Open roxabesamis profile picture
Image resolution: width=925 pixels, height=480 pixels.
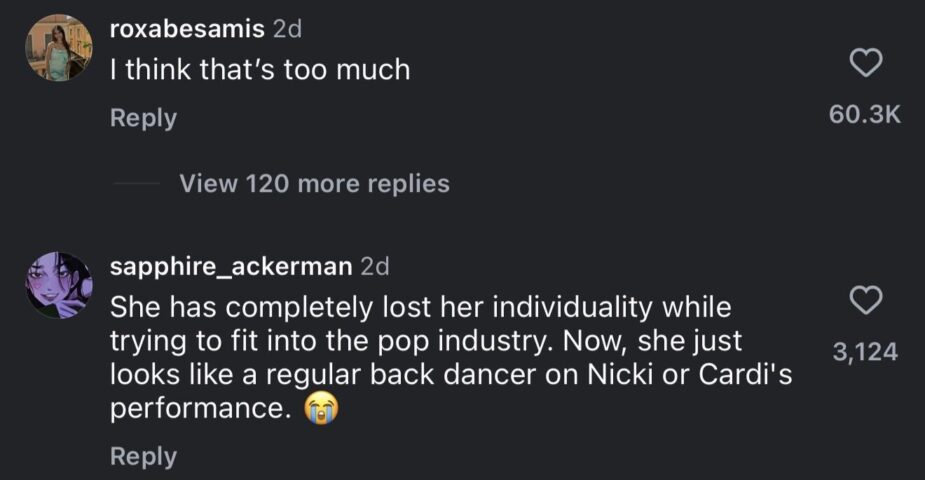pos(59,47)
